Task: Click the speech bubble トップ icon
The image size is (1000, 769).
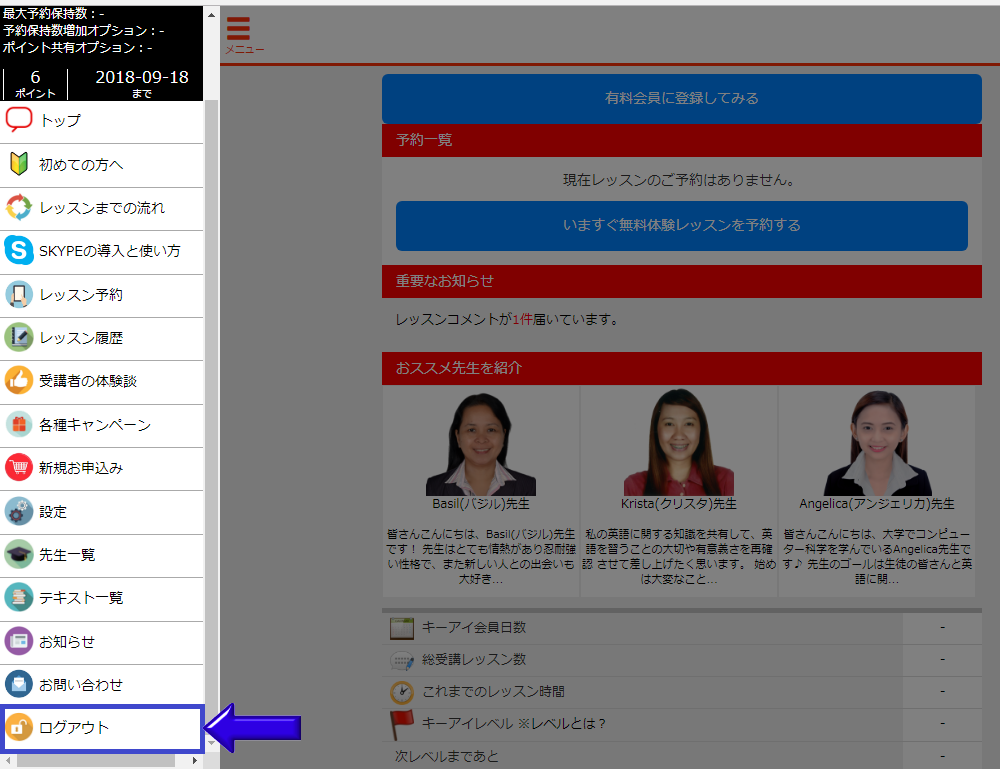Action: pos(18,119)
